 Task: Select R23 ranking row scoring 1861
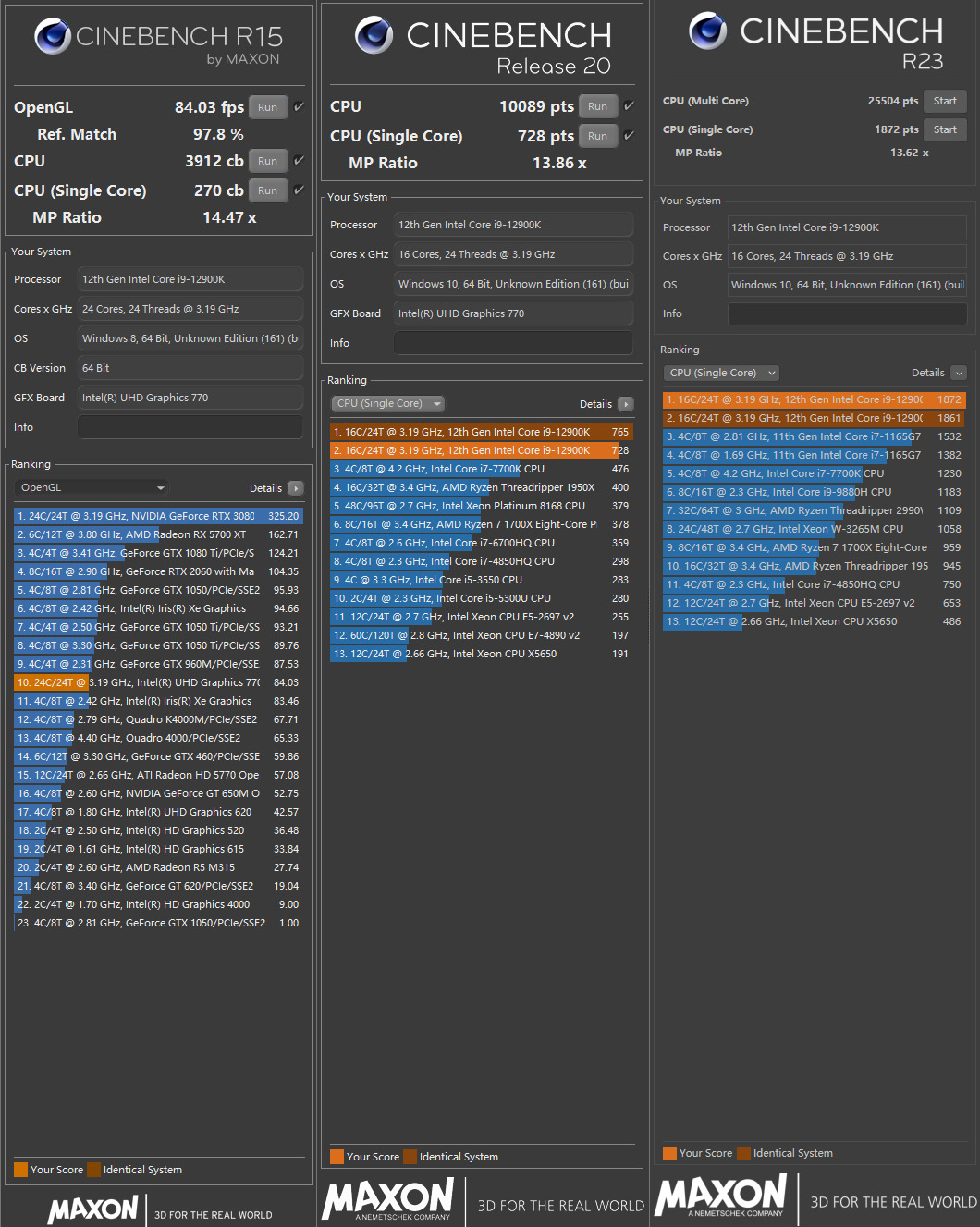[x=815, y=418]
